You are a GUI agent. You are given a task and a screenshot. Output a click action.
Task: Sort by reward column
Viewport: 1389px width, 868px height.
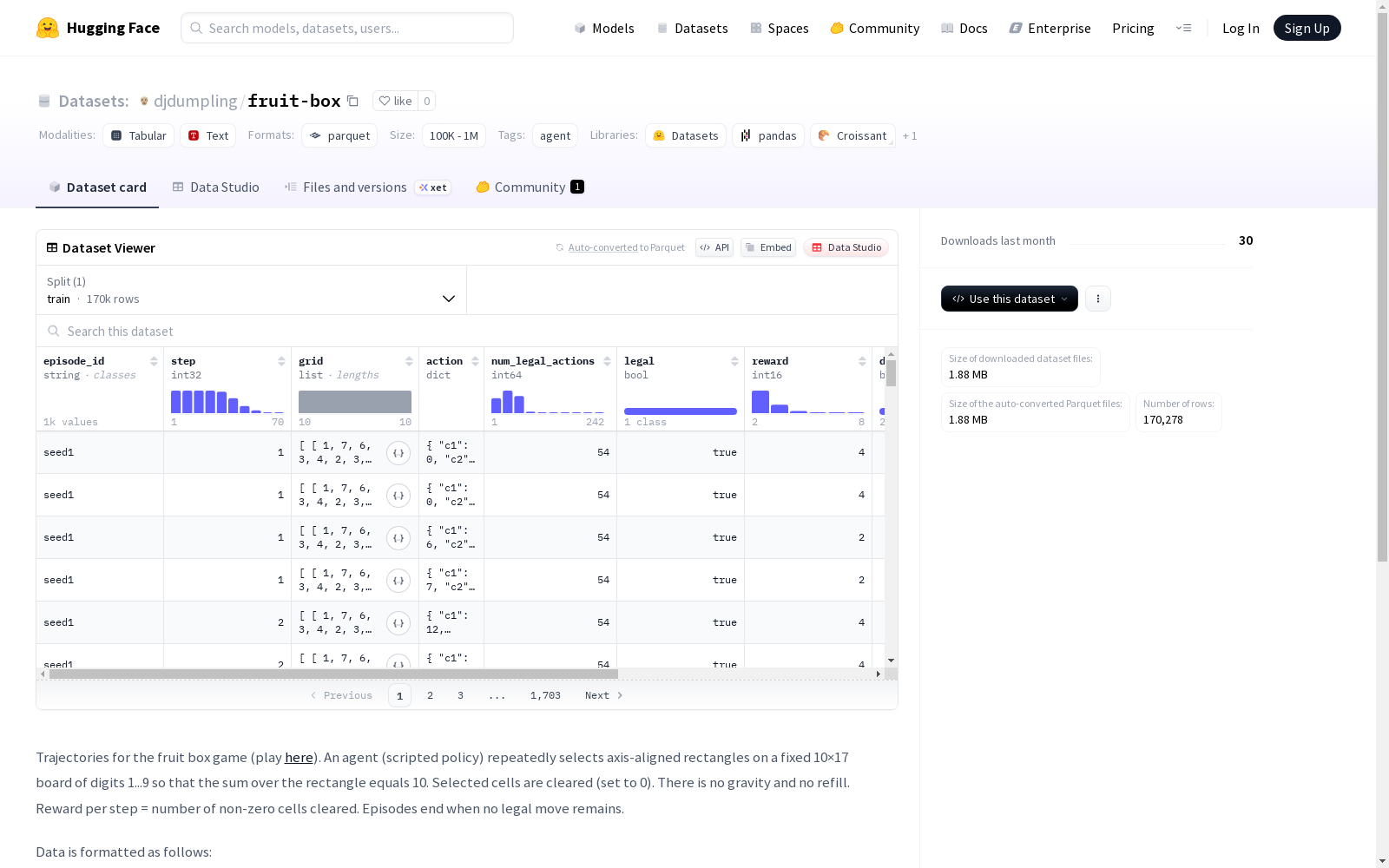(862, 361)
